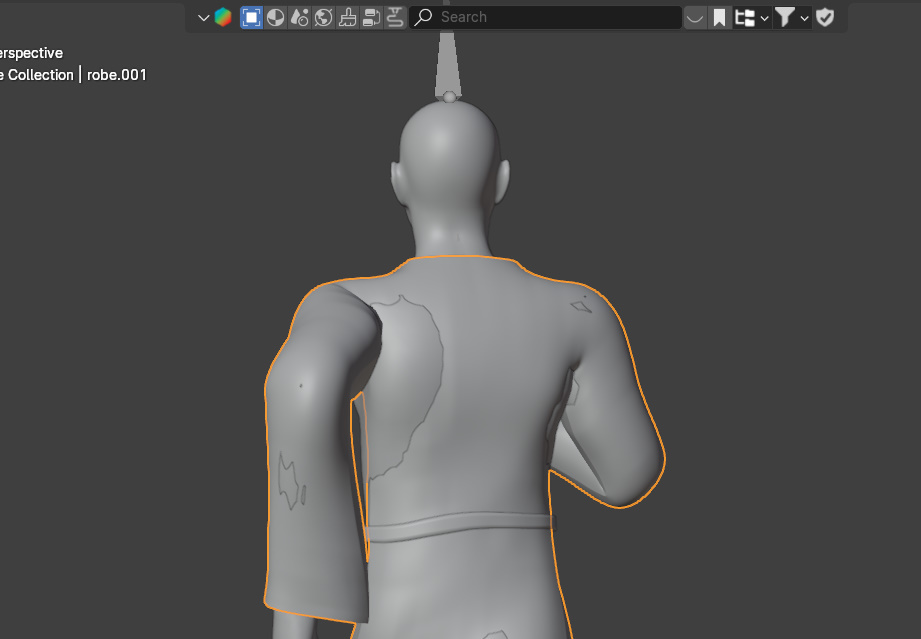The image size is (921, 639).
Task: Choose the globe HDR/world icon
Action: tap(324, 18)
